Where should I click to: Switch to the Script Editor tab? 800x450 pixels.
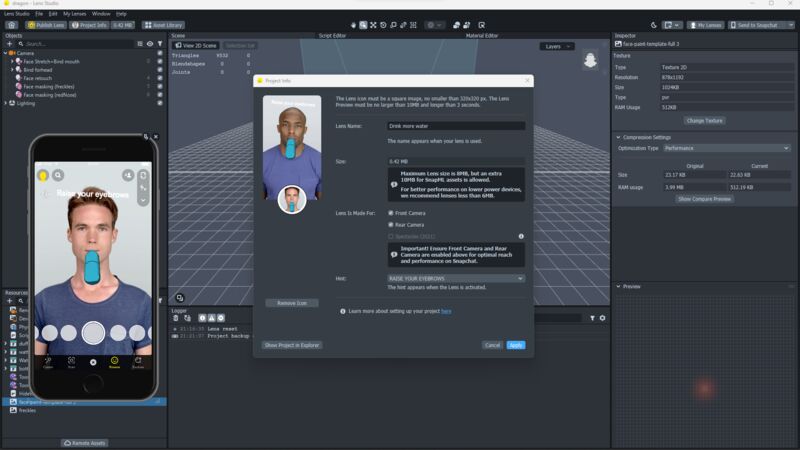[332, 36]
